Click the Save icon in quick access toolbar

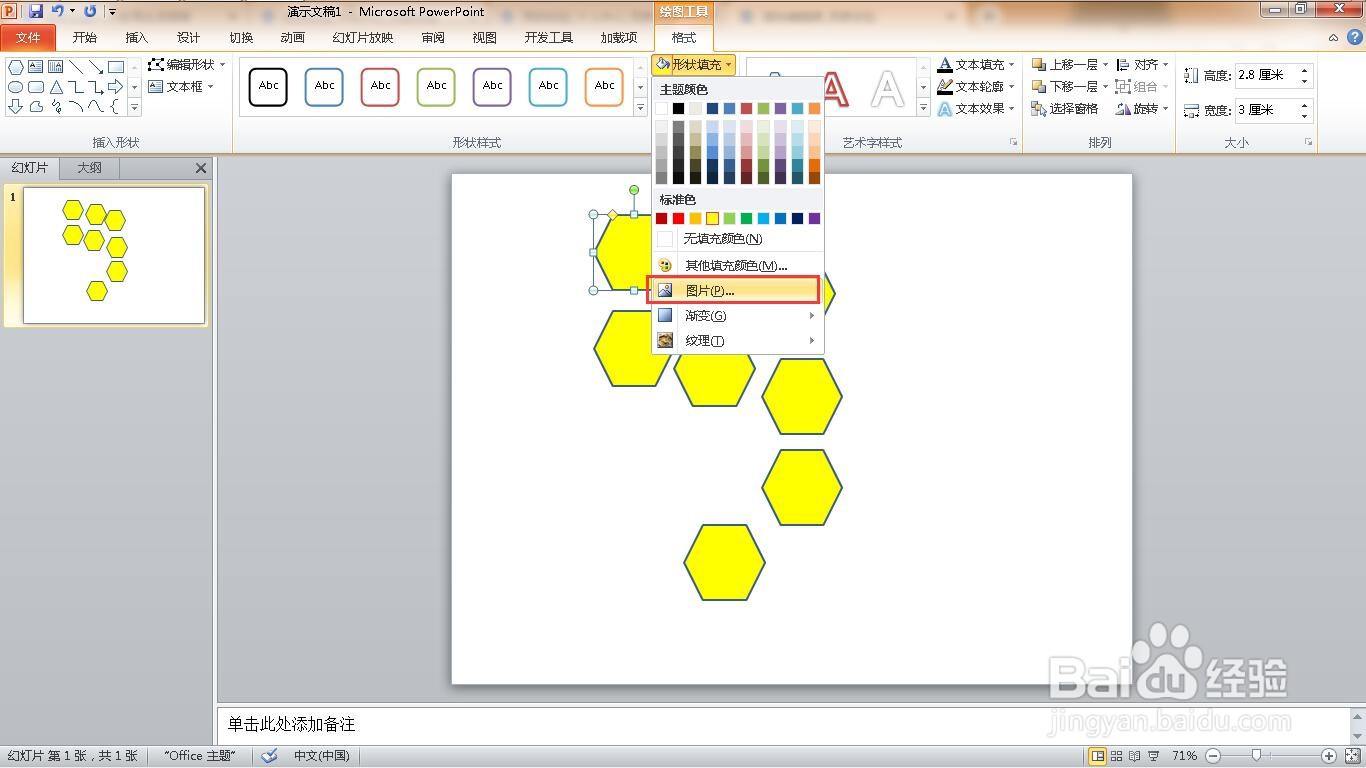(x=36, y=11)
